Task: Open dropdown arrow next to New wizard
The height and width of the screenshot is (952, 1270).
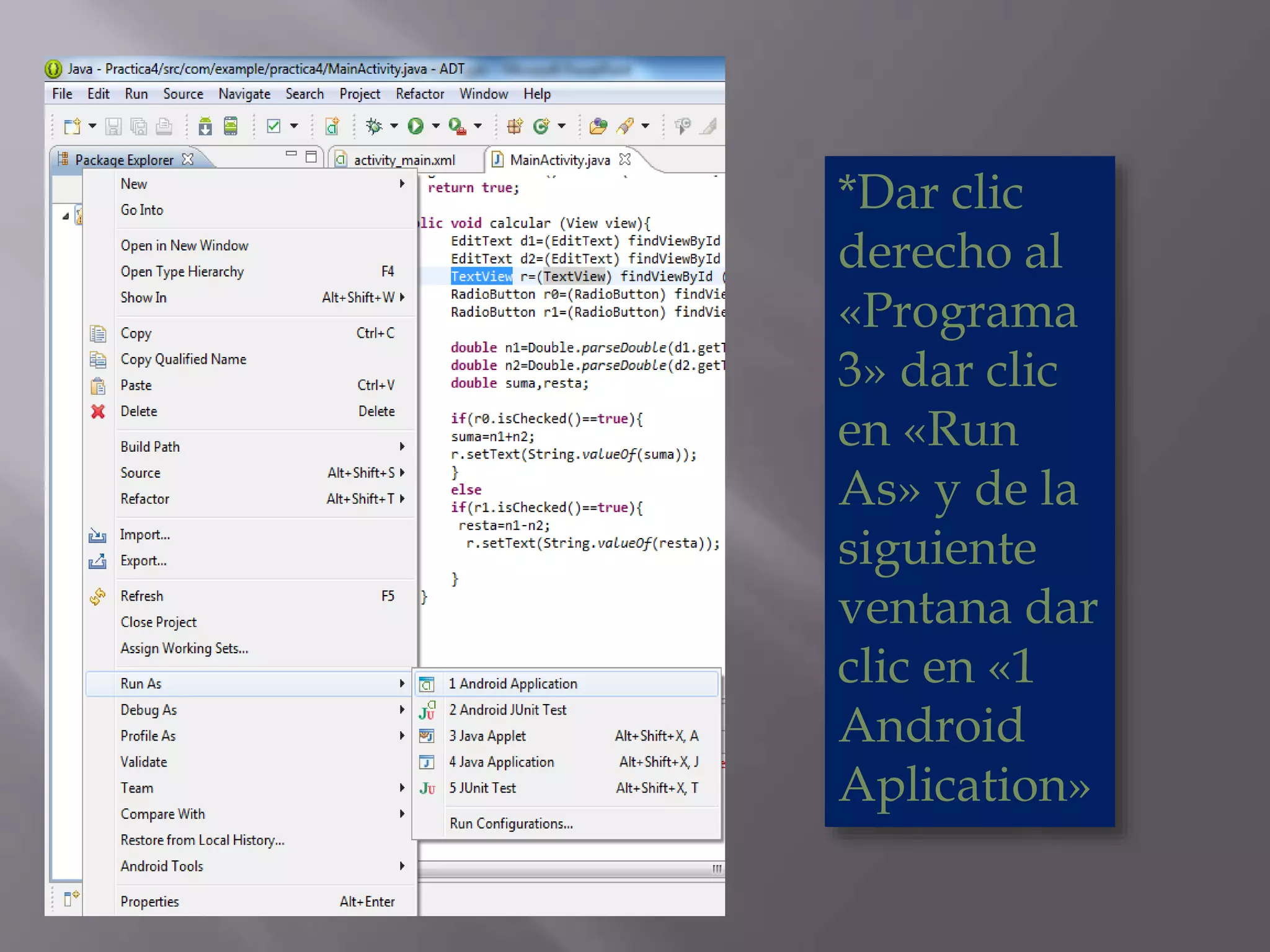Action: 92,126
